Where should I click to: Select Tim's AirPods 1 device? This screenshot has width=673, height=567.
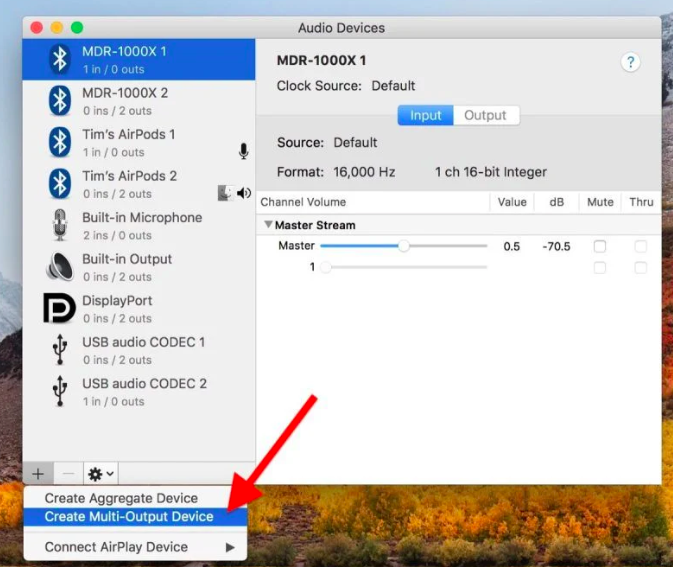(139, 143)
